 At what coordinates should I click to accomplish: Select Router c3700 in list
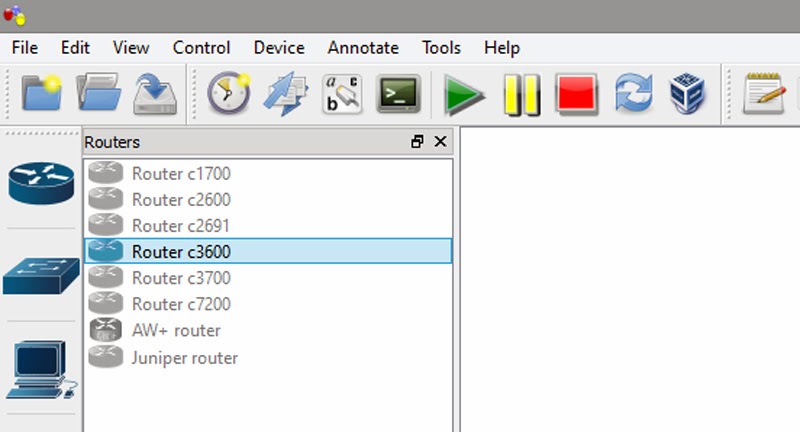click(x=268, y=278)
